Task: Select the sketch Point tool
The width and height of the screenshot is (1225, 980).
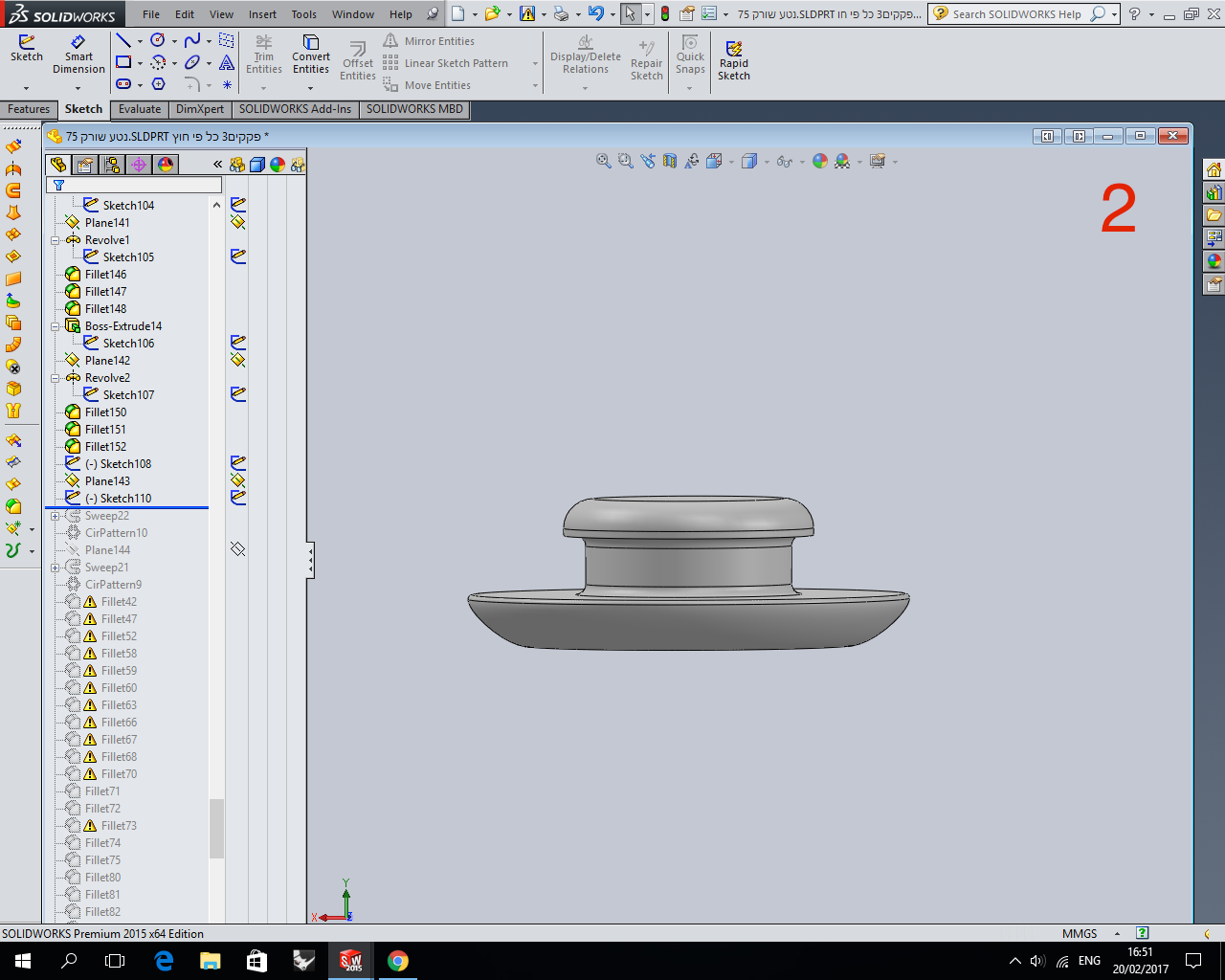Action: pos(227,85)
